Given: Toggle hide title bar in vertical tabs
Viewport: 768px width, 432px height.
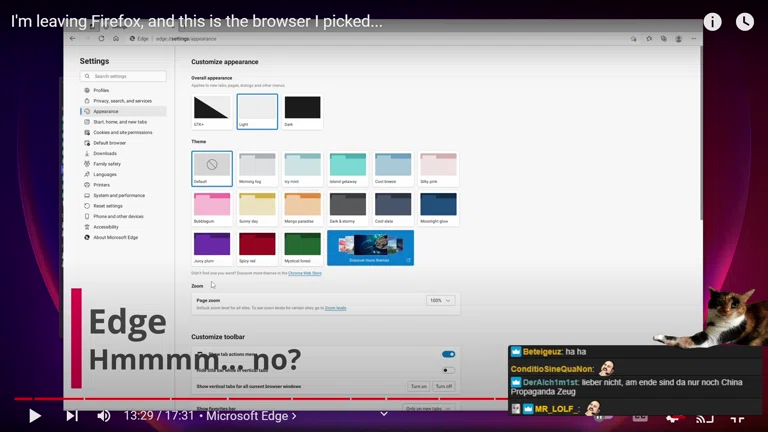Looking at the screenshot, I should click(x=448, y=370).
